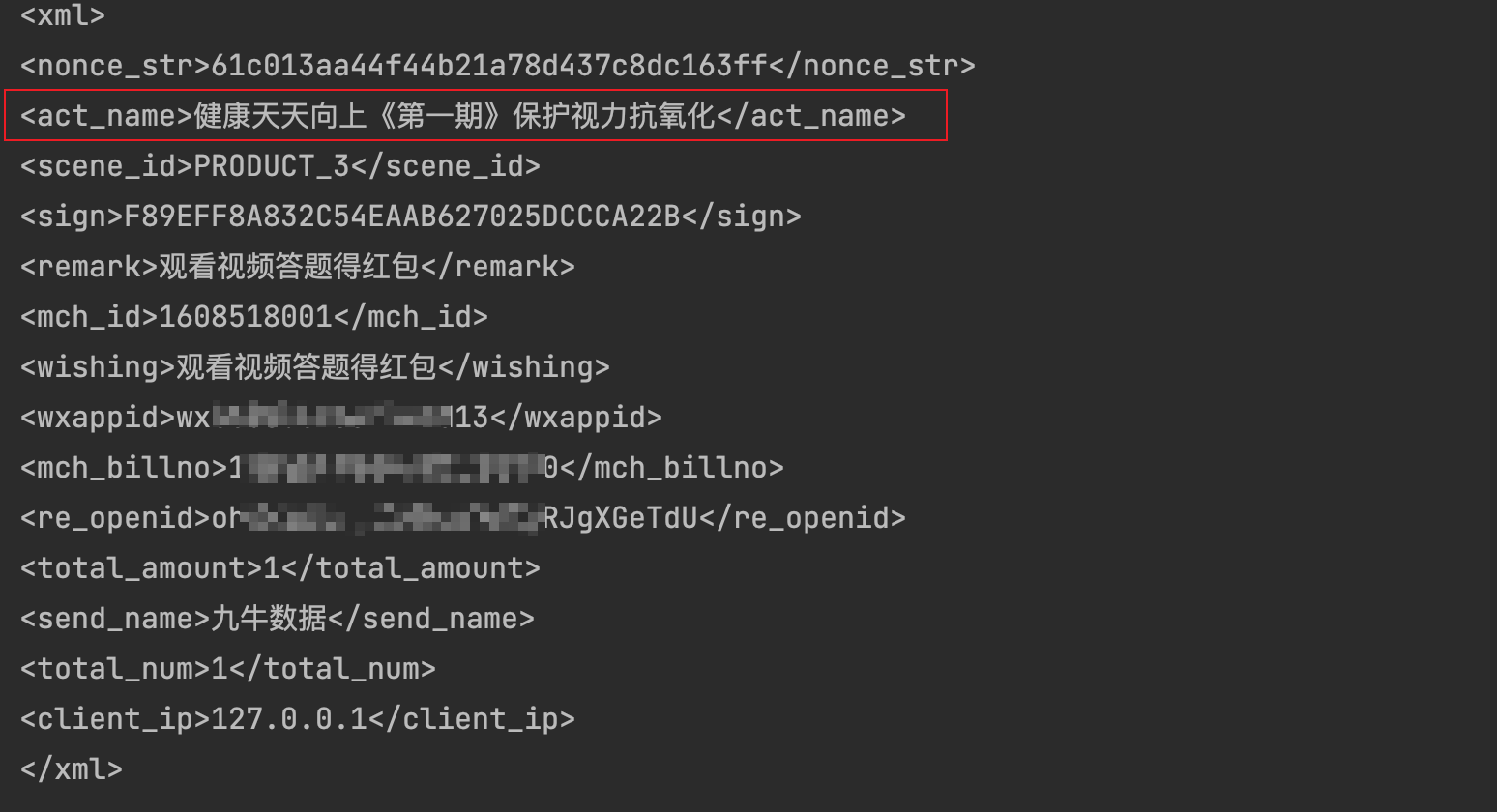
Task: Click the scene_id value PRODUCT_3
Action: click(x=272, y=165)
